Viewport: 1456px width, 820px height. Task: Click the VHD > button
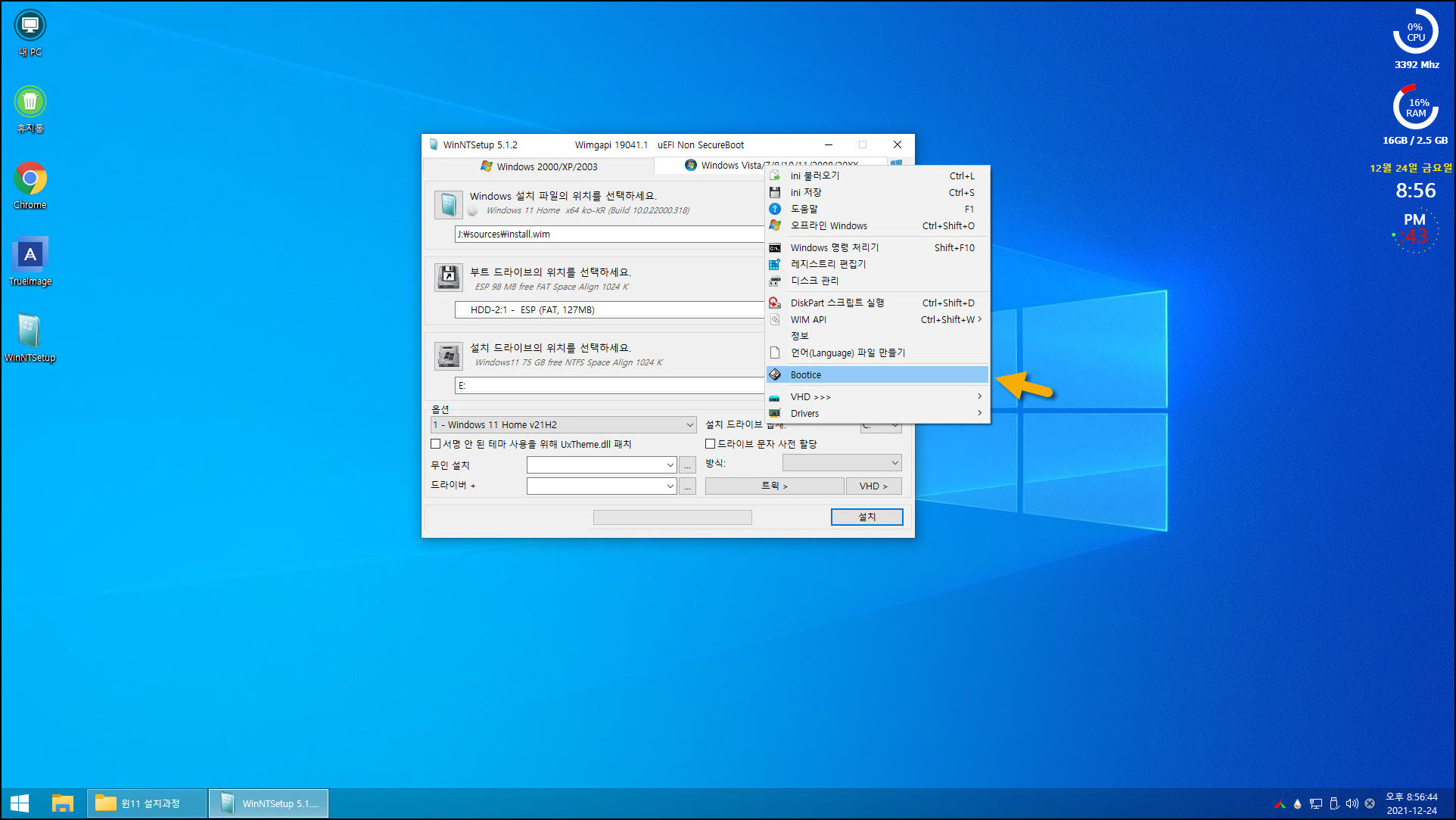(x=873, y=486)
